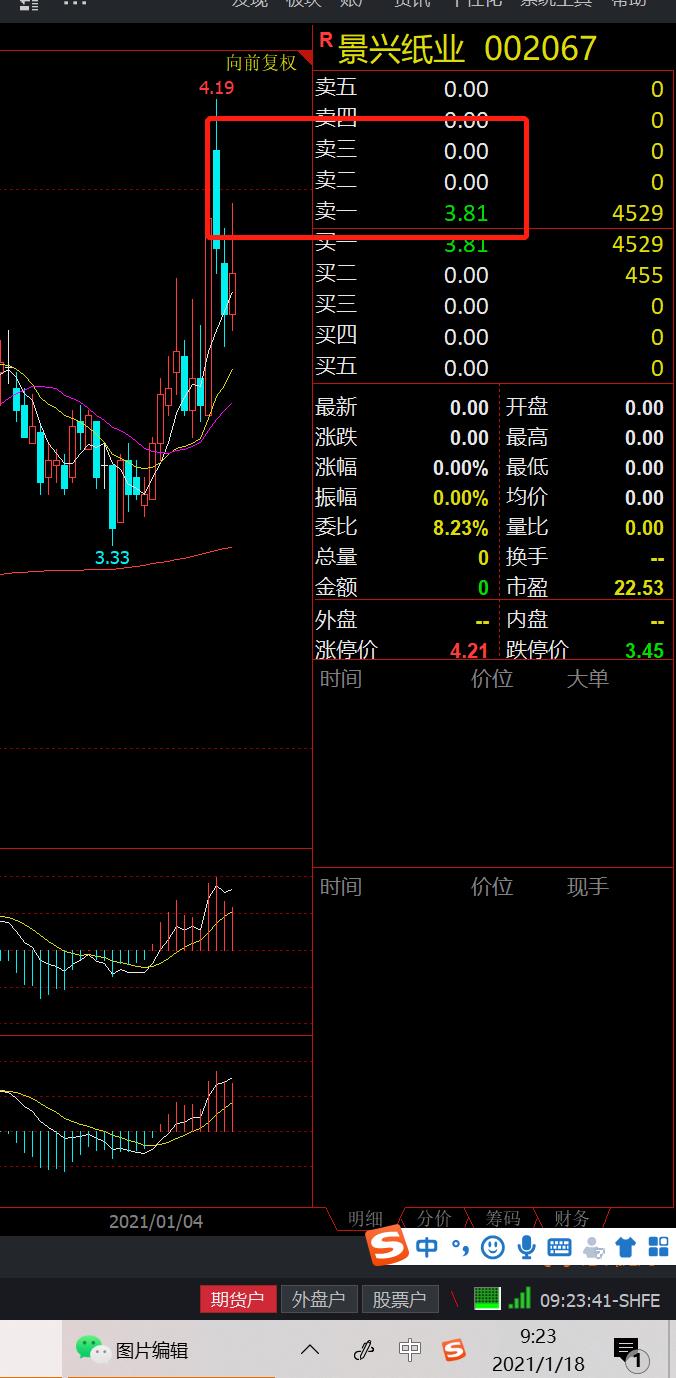Click the 价位 header in the 大单 panel
Viewport: 676px width, 1378px height.
(x=492, y=679)
